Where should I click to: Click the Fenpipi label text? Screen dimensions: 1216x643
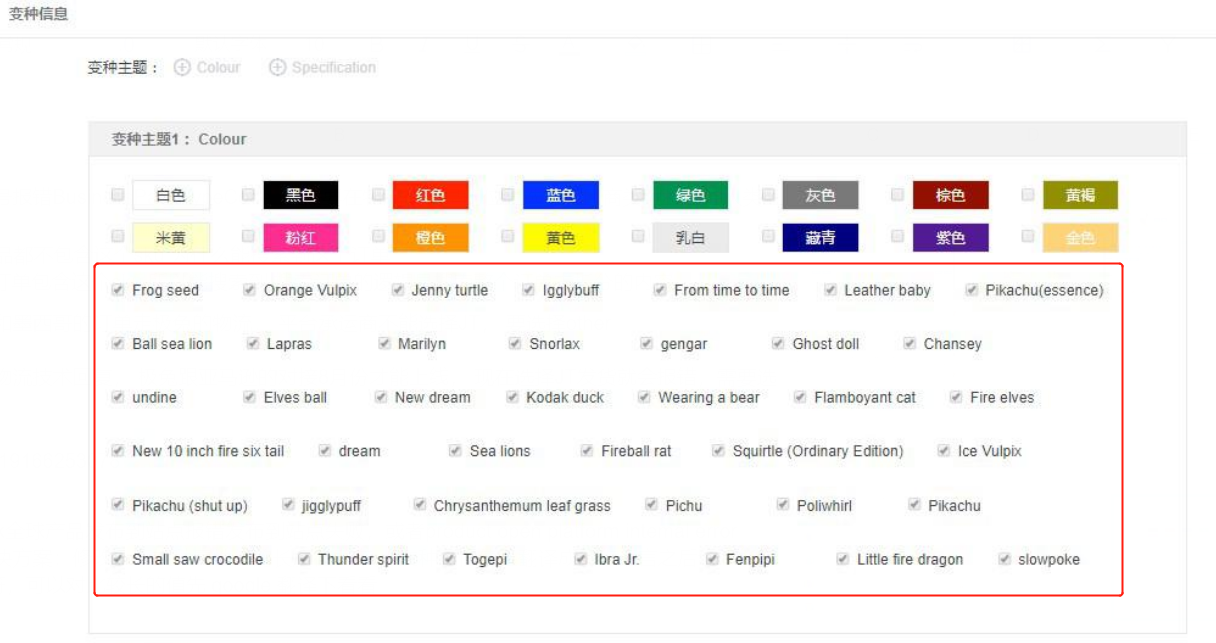[x=751, y=560]
